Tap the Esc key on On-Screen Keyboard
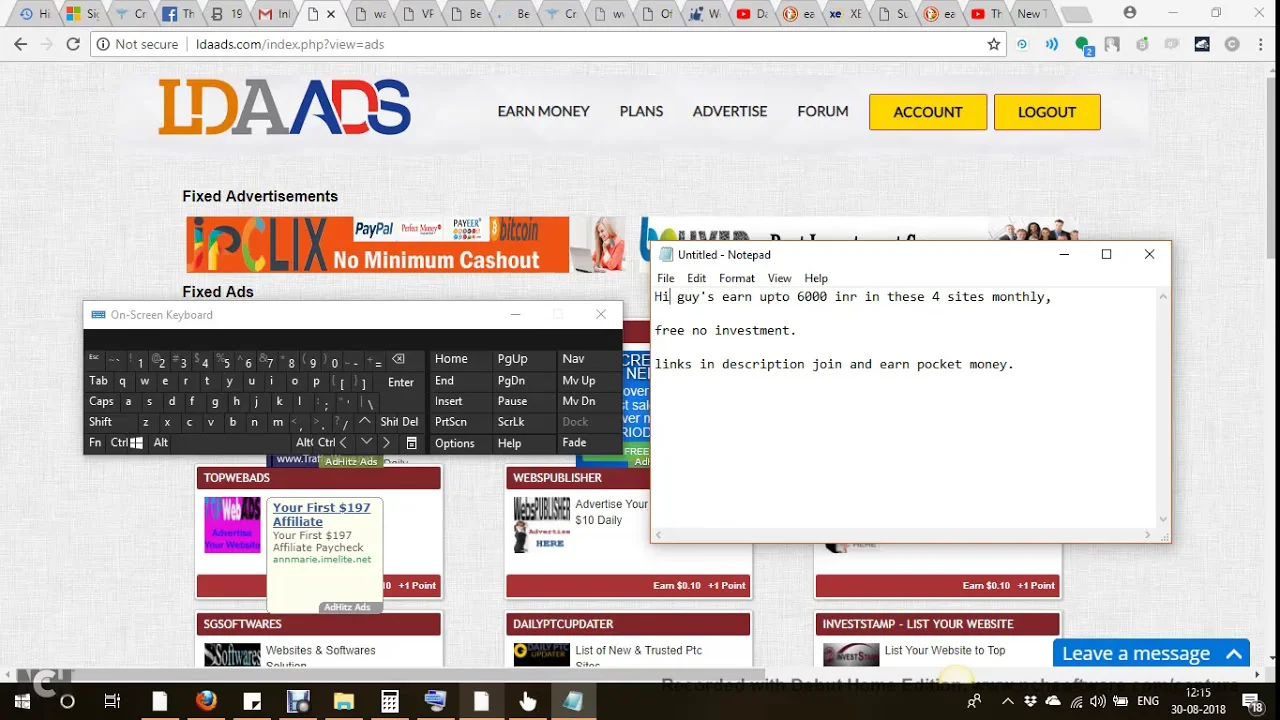This screenshot has width=1280, height=720. point(94,359)
